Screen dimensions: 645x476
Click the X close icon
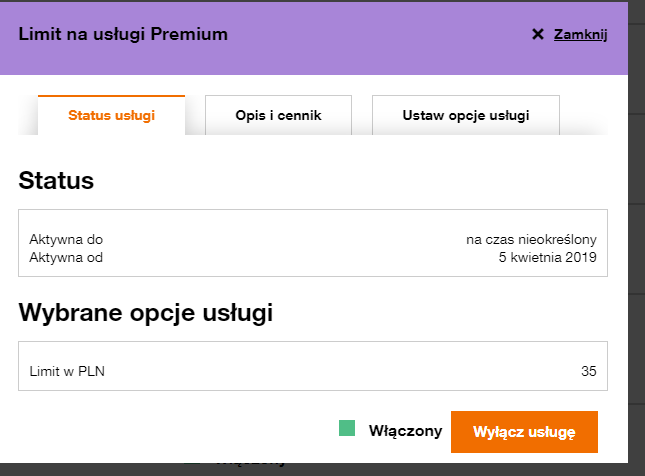[x=538, y=35]
